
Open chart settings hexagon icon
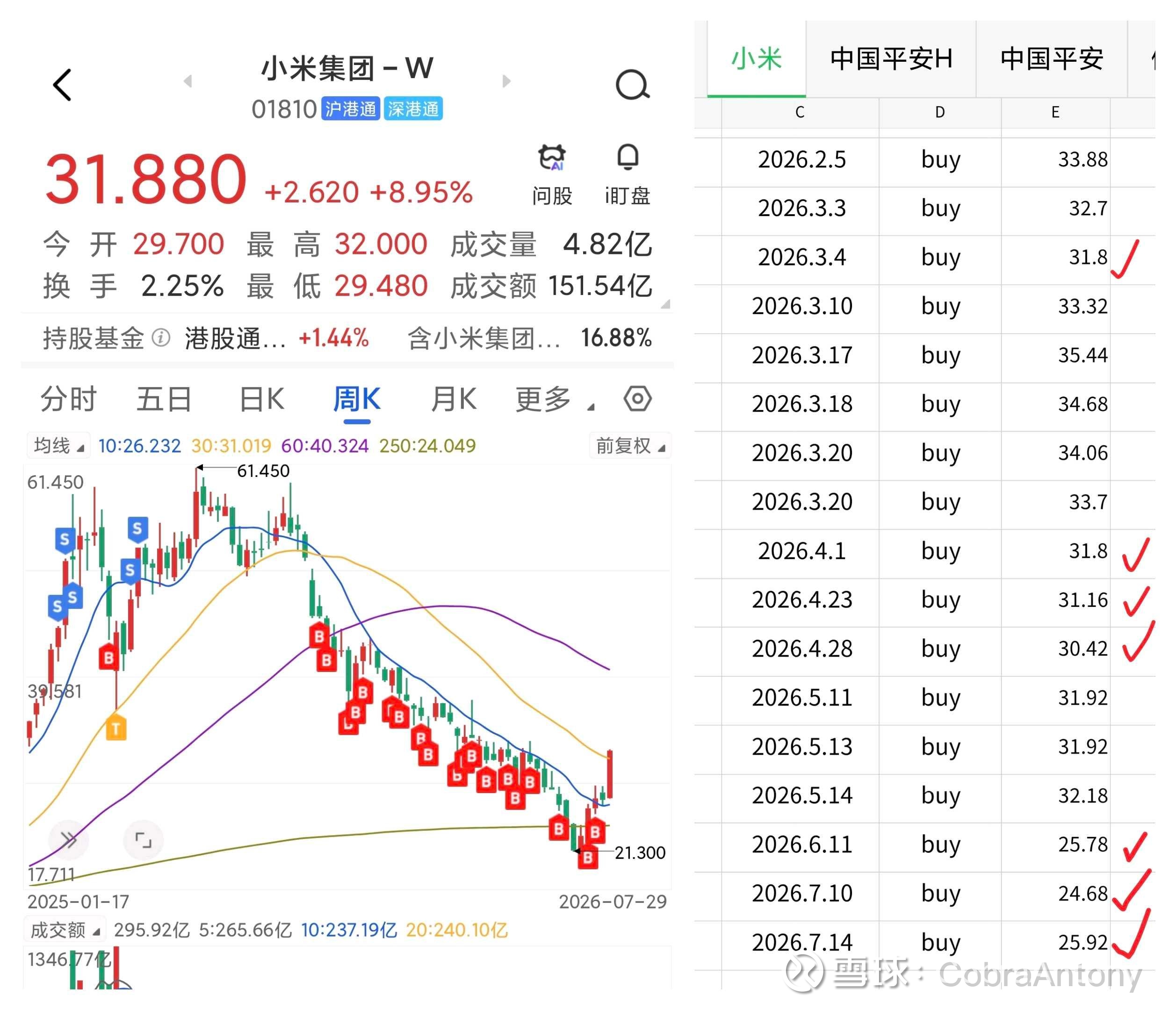coord(637,398)
